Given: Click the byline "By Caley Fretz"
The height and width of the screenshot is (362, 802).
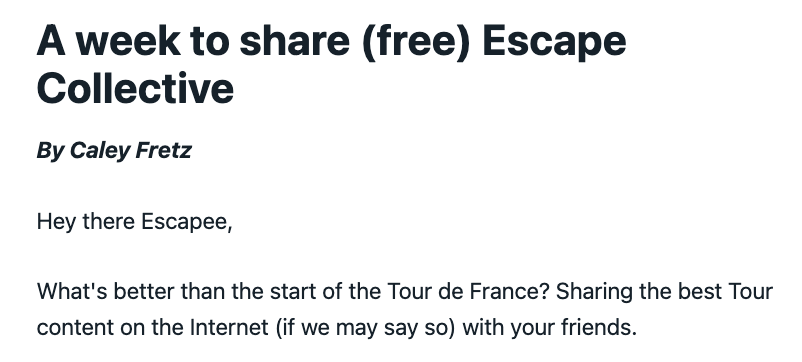Looking at the screenshot, I should (114, 151).
